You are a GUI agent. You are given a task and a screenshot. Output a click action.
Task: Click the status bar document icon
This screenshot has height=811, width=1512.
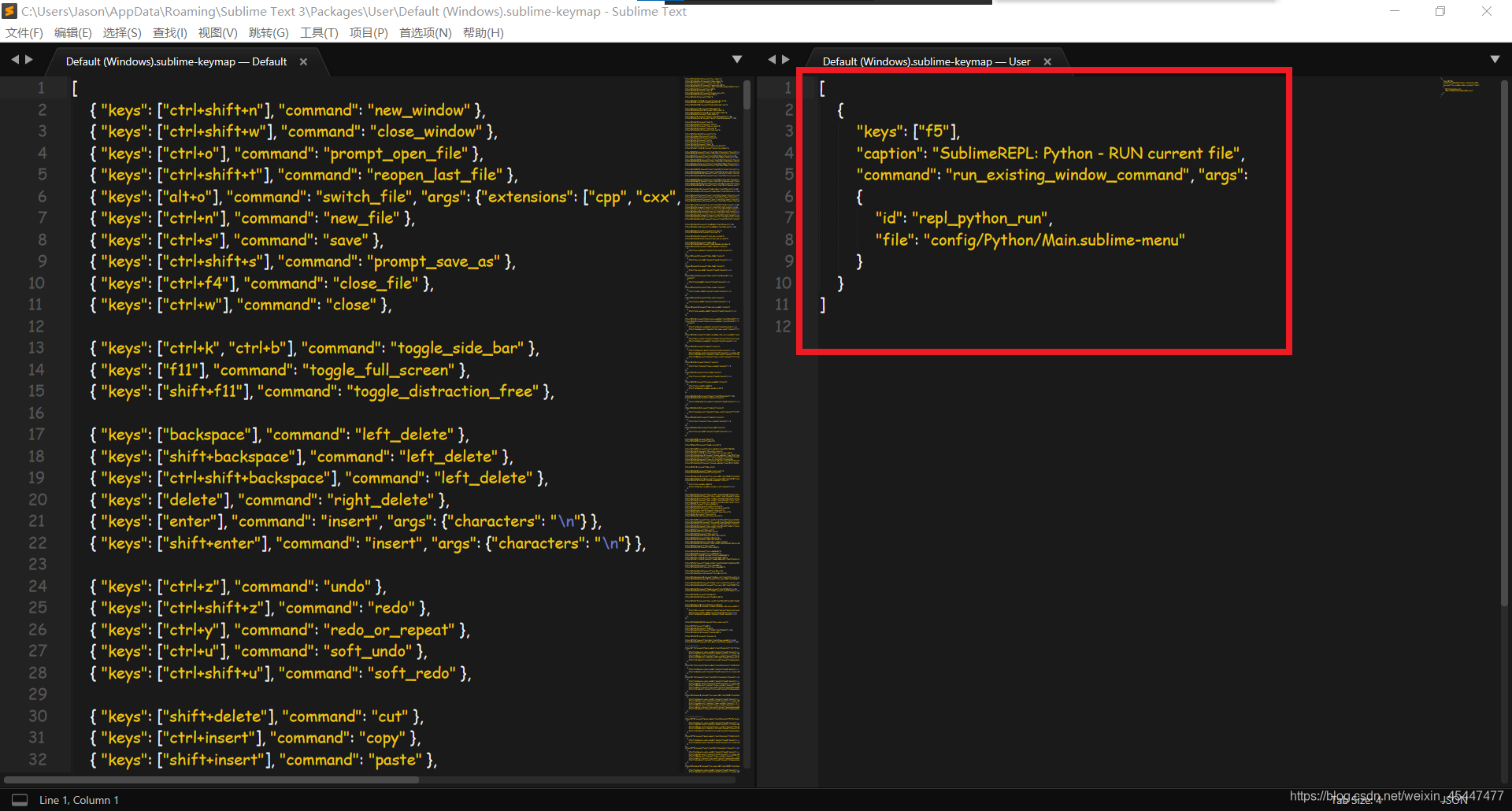coord(19,799)
